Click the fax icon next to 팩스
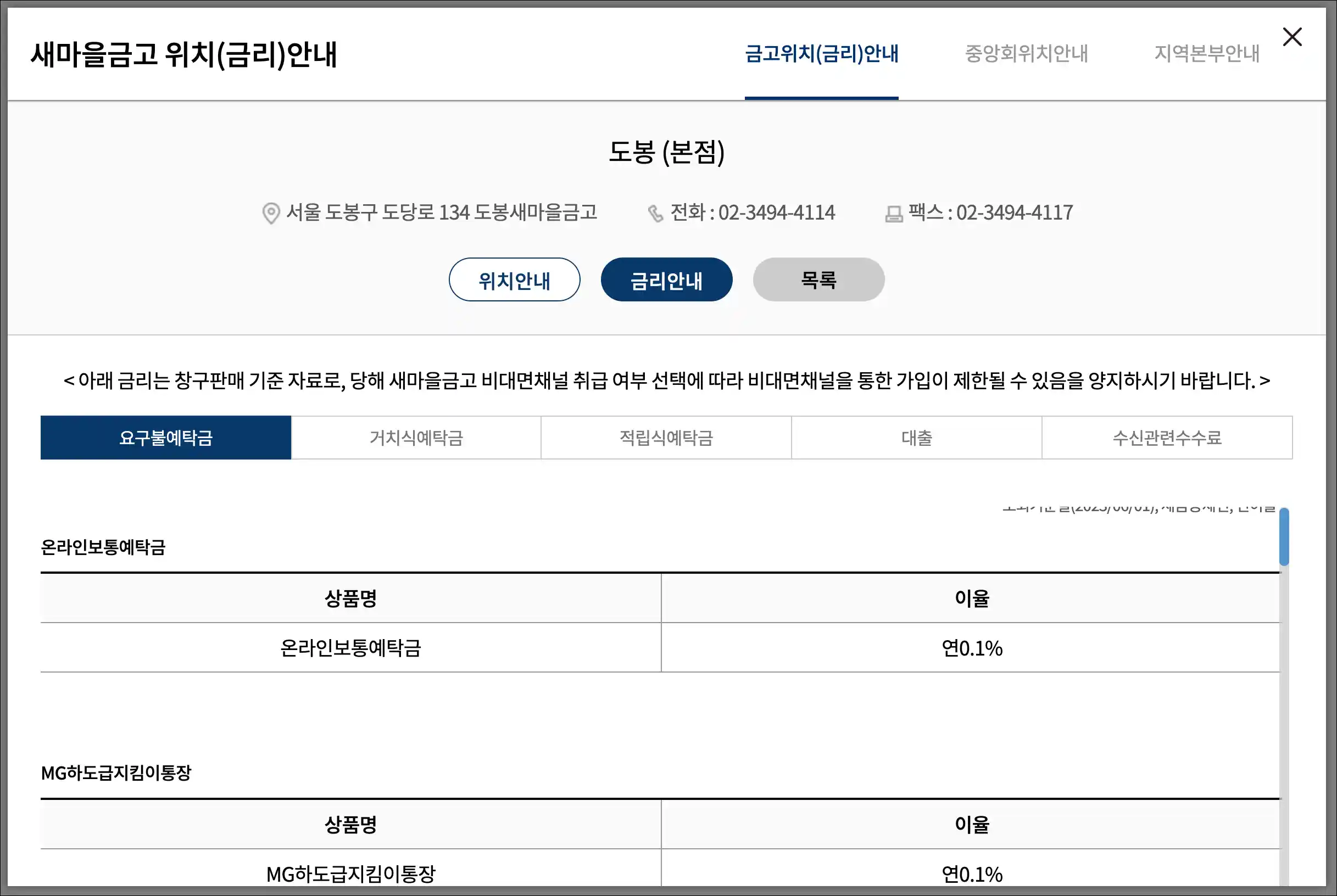 coord(893,214)
